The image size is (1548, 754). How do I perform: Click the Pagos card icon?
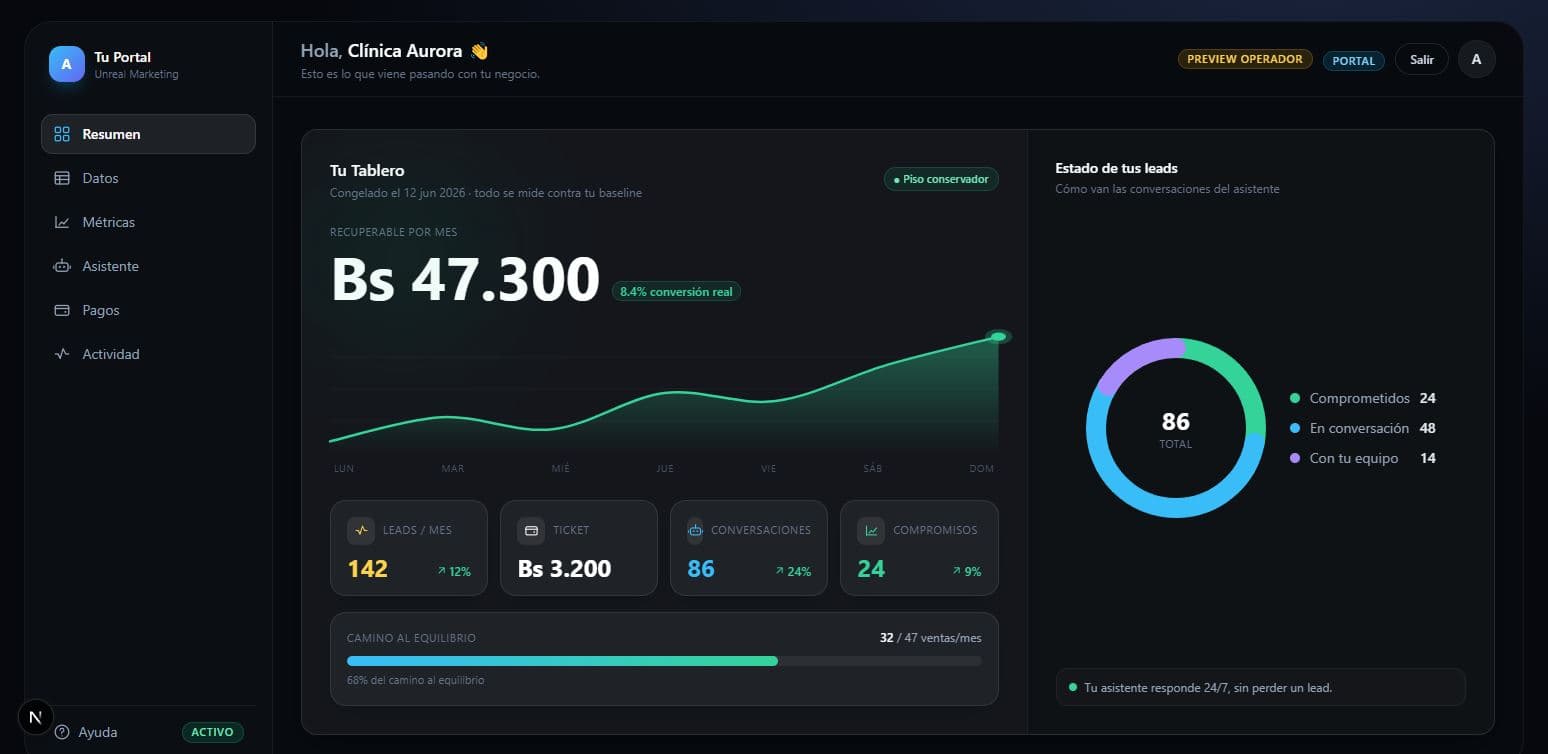[62, 310]
